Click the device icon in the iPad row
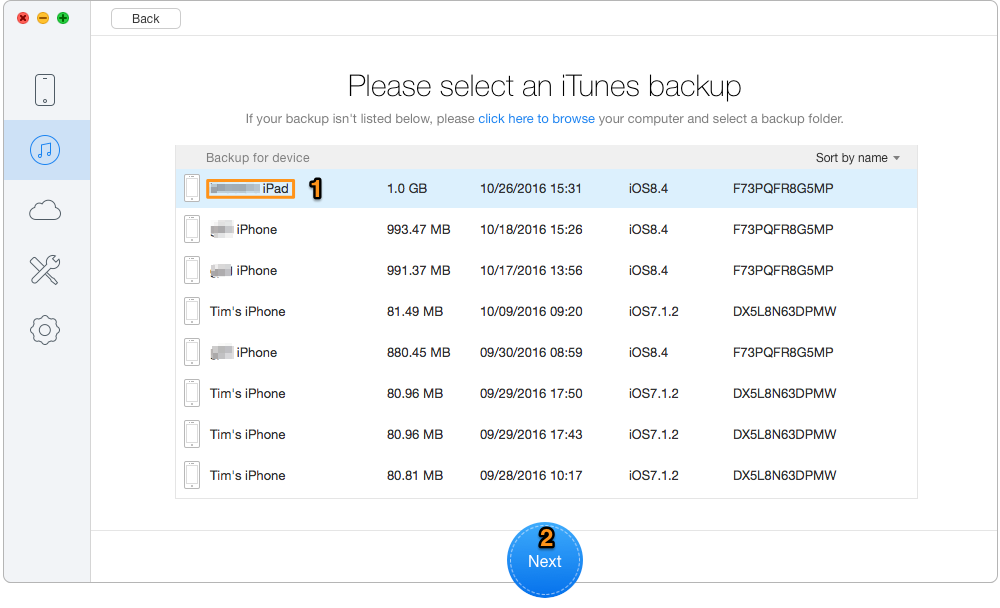The width and height of the screenshot is (1000, 608). click(192, 188)
